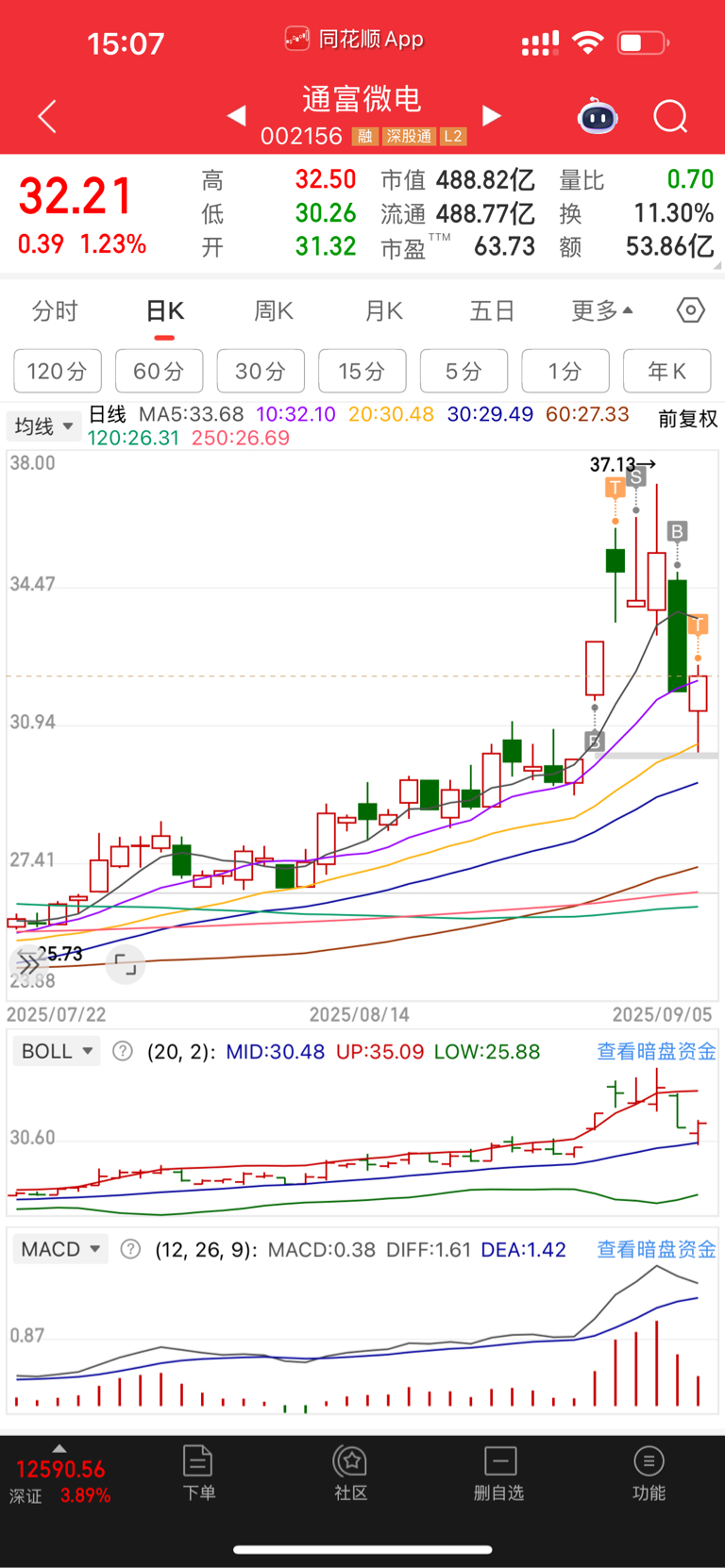Tap the MA5:33.68 legend value
Viewport: 725px width, 1568px height.
[x=192, y=414]
